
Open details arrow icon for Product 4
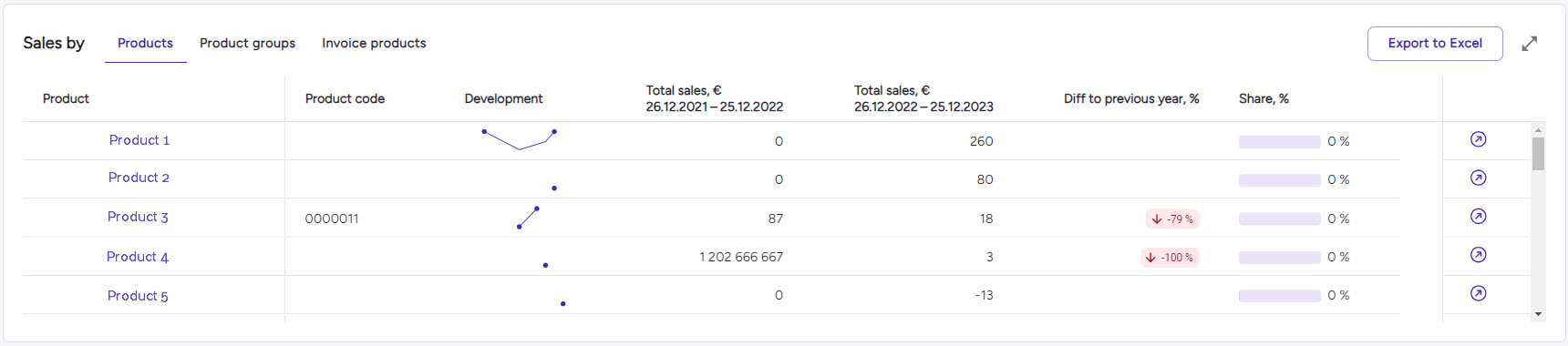click(x=1479, y=255)
